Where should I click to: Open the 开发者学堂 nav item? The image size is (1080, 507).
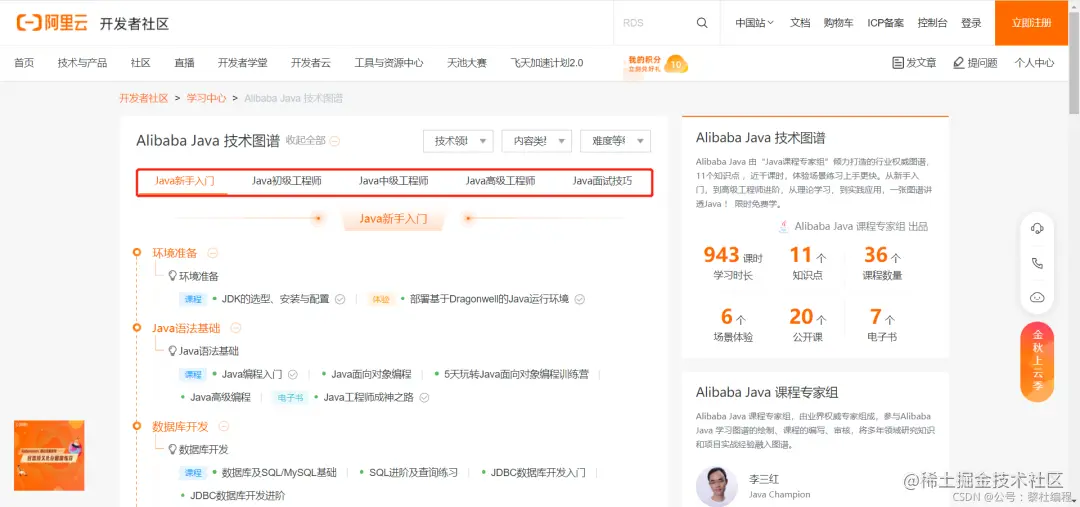pyautogui.click(x=242, y=63)
